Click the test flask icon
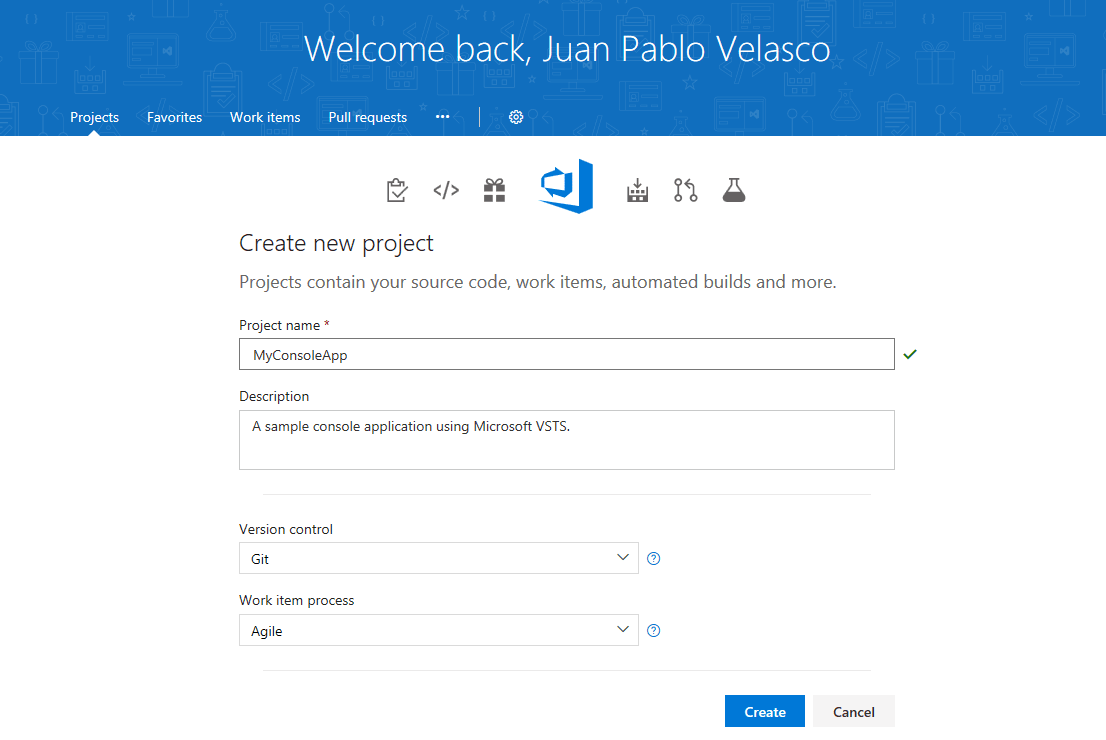The image size is (1106, 740). click(x=734, y=190)
